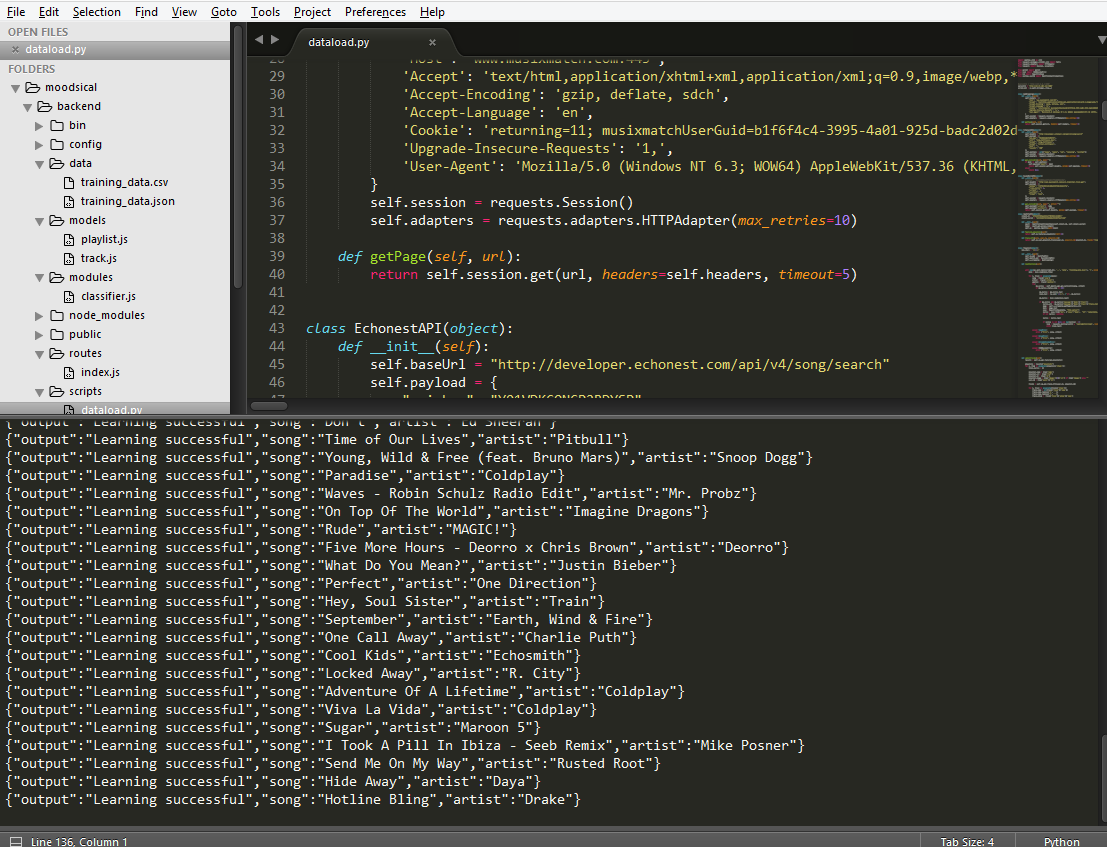Click the editor horizontal scrollbar
Screen dimensions: 1107x847
click(x=269, y=406)
